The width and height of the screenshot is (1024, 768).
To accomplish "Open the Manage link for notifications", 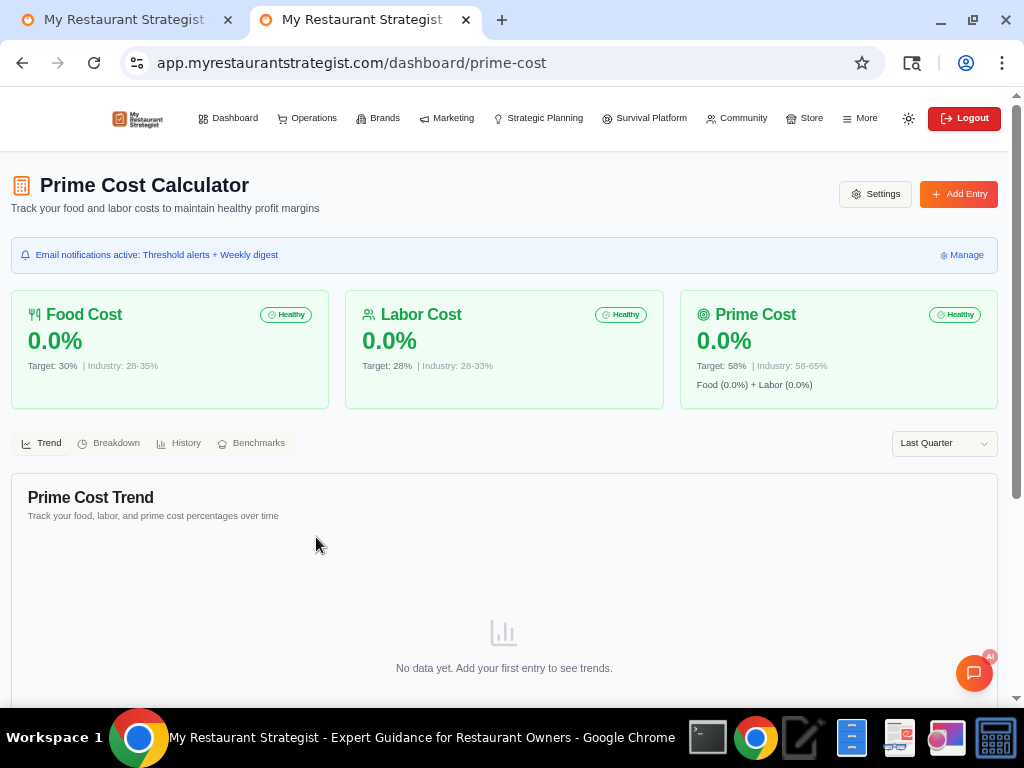I will tap(961, 255).
